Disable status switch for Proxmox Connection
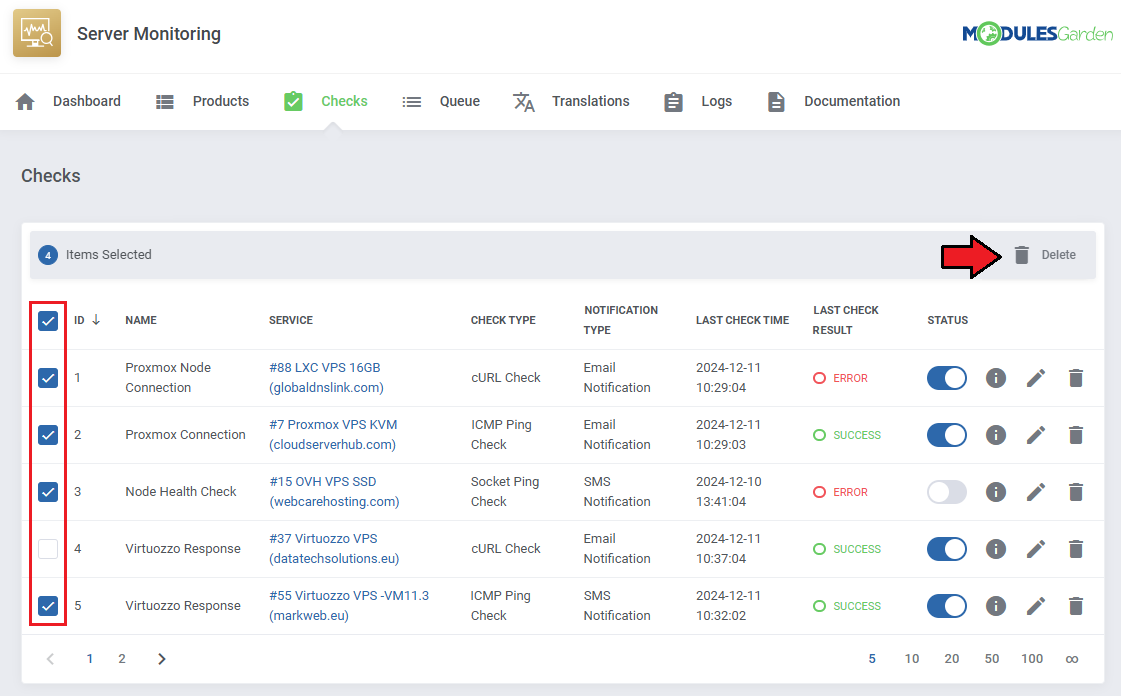 point(947,435)
